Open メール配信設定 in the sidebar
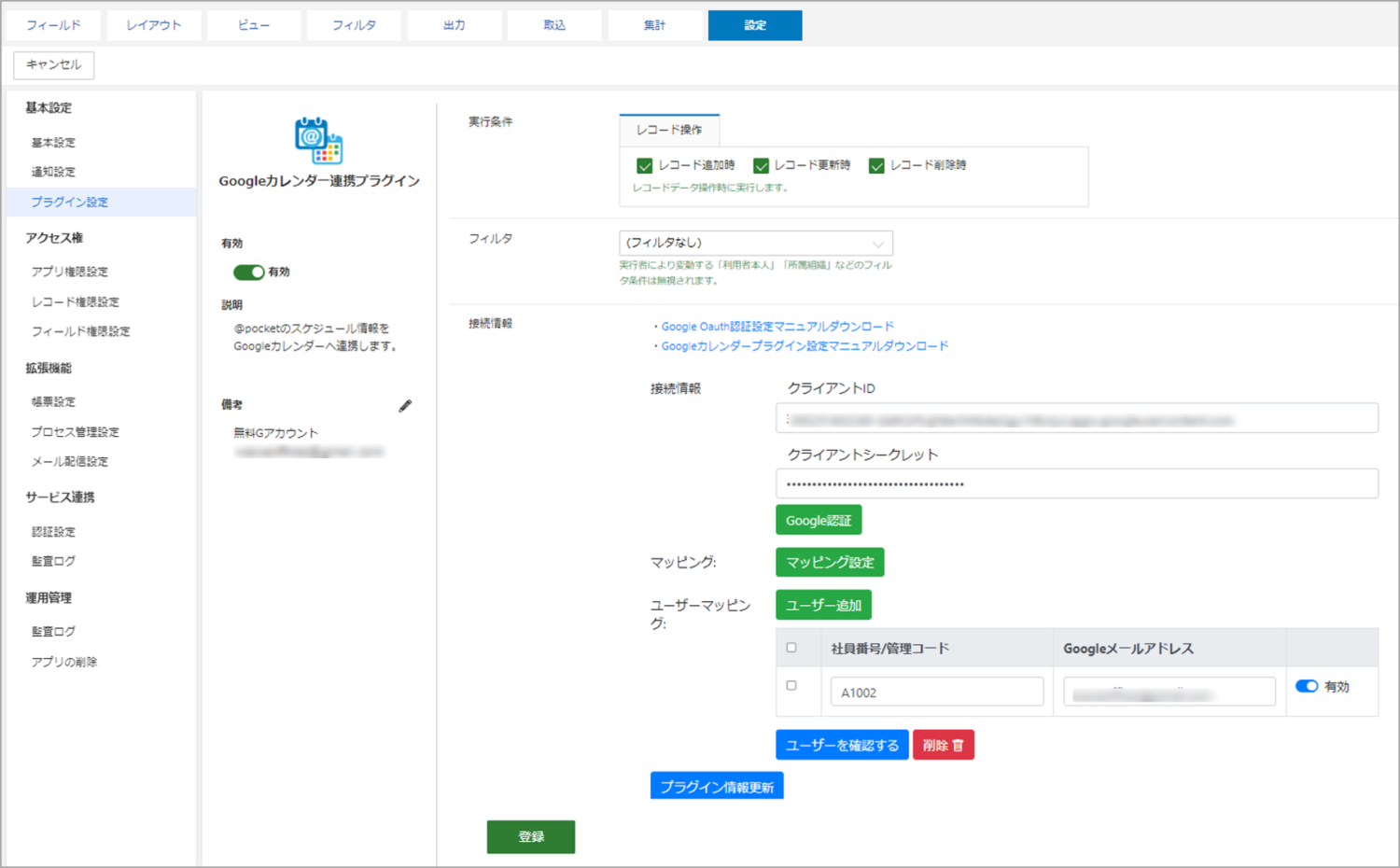The image size is (1400, 868). point(70,461)
